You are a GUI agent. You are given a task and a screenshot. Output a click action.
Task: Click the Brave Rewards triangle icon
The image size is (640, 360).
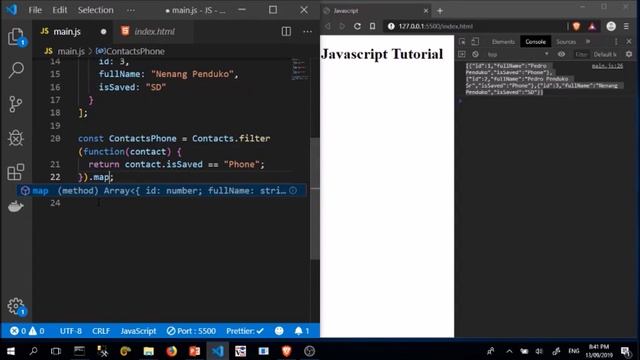point(592,26)
